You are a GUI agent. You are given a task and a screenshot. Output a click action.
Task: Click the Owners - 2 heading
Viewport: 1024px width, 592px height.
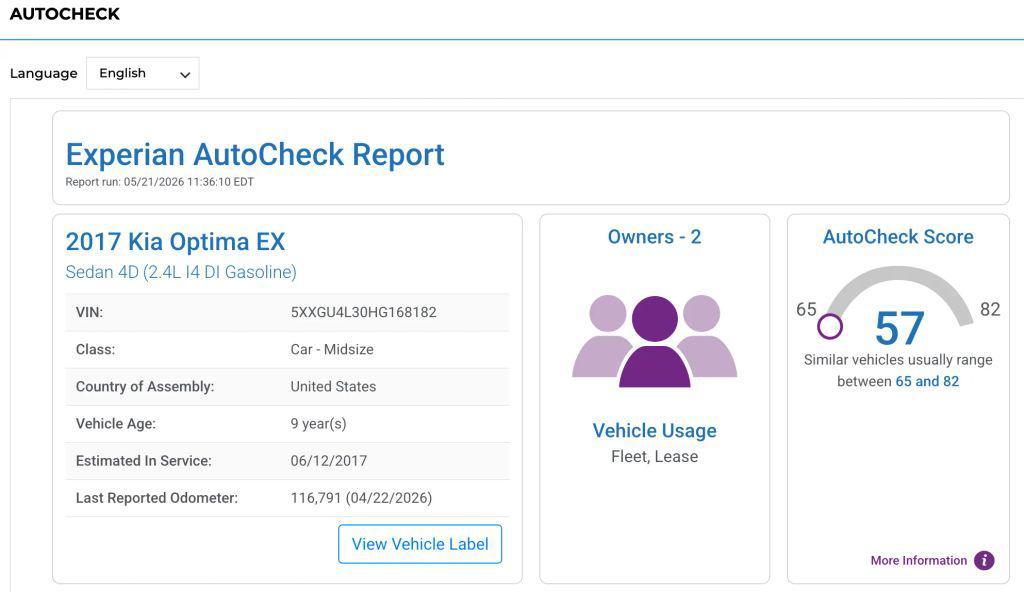(654, 237)
